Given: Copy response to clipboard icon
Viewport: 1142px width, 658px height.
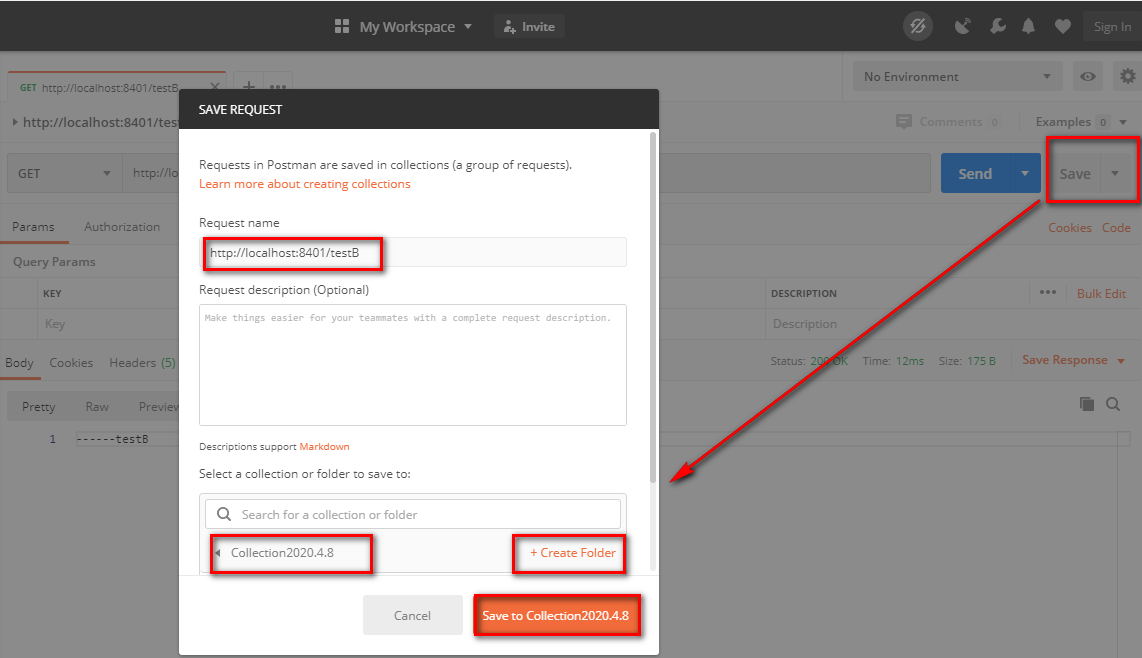Looking at the screenshot, I should click(x=1087, y=404).
